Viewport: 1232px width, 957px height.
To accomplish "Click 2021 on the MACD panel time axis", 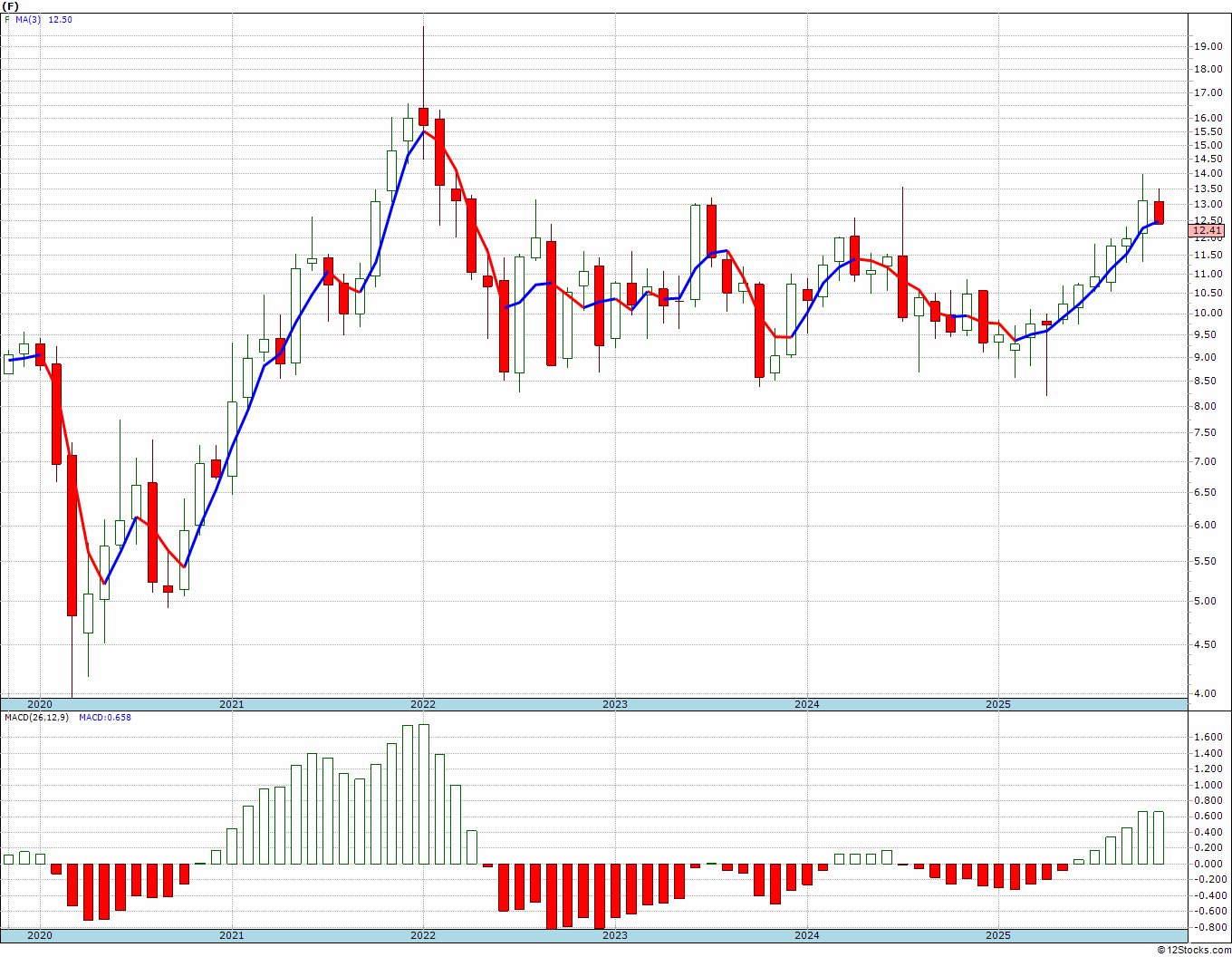I will pyautogui.click(x=232, y=935).
